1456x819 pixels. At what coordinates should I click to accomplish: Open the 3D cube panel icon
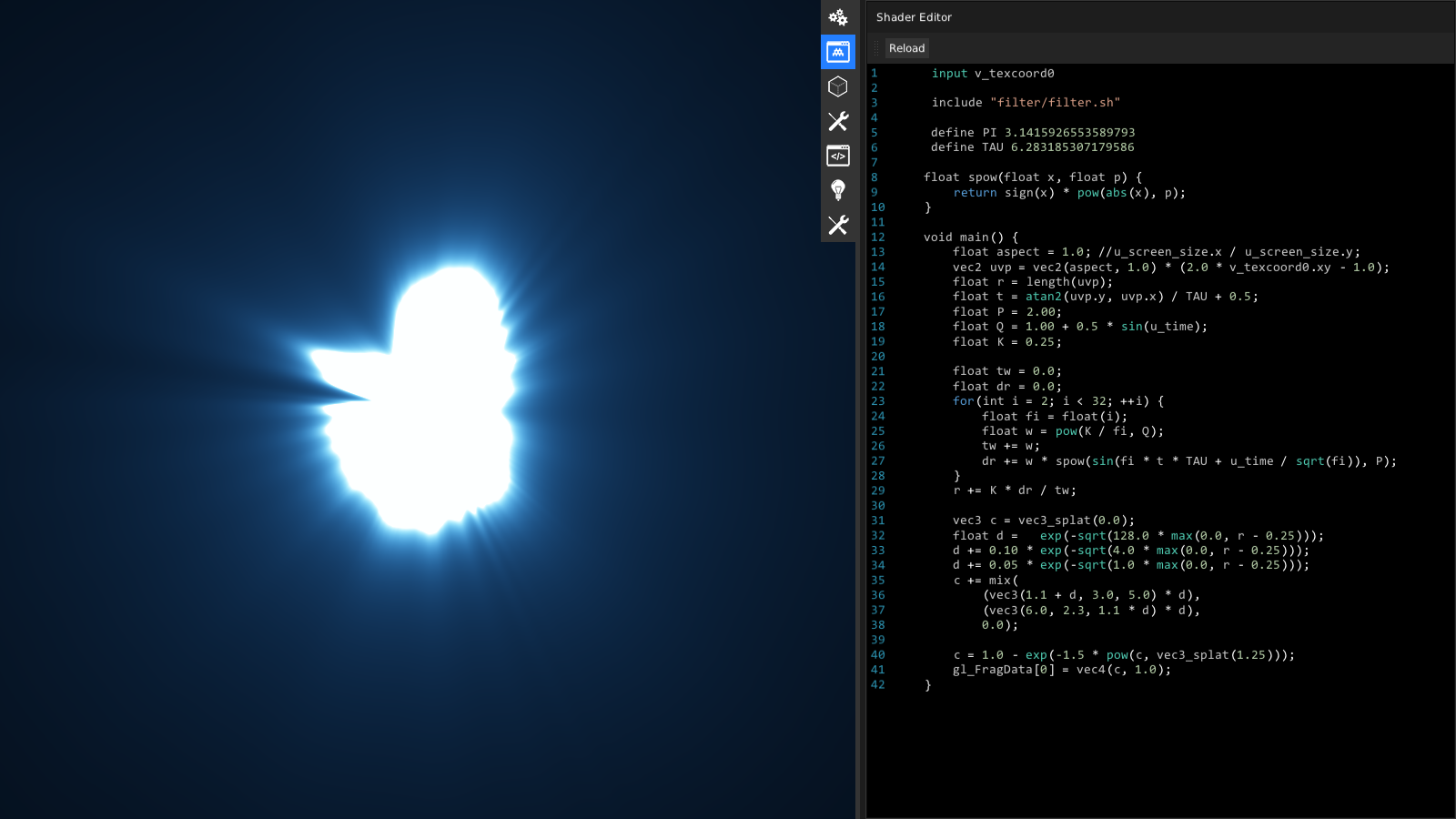click(x=838, y=86)
